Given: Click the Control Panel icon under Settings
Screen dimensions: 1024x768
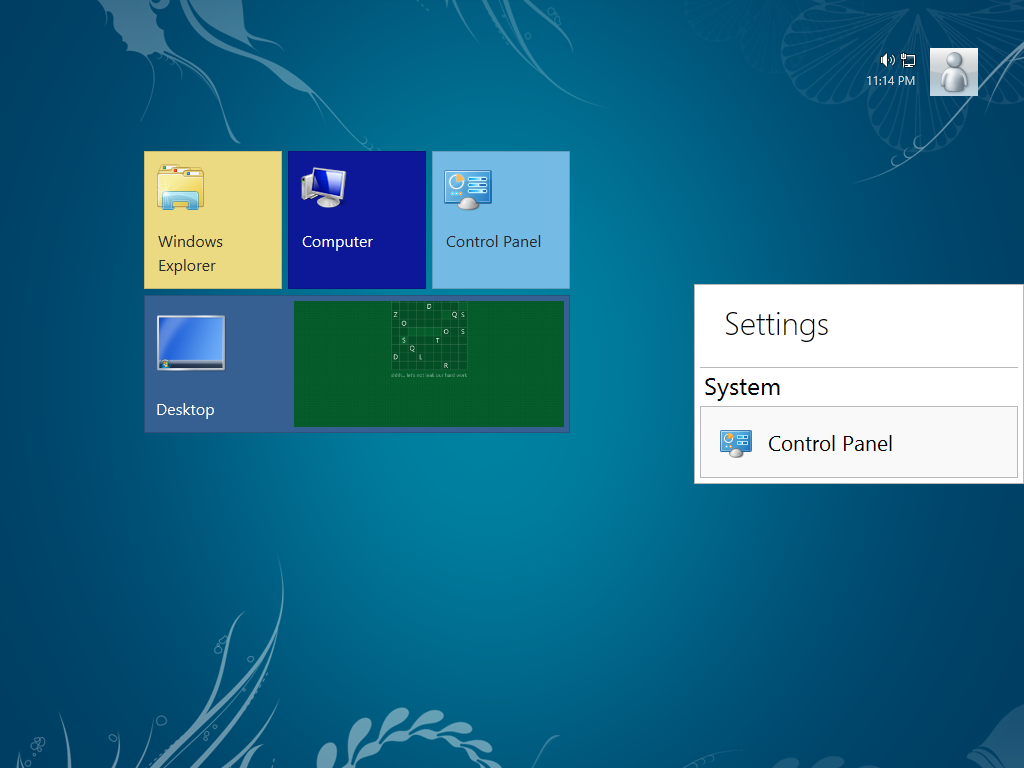Looking at the screenshot, I should click(735, 443).
